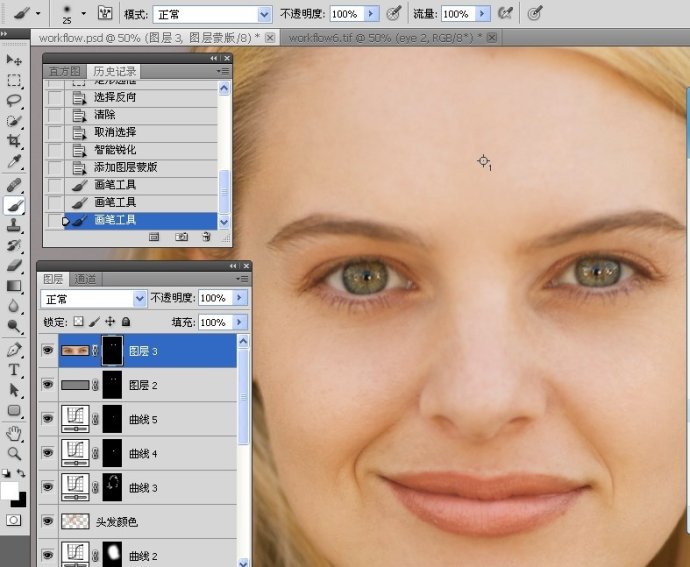Hide 图层 2 layer visibility

click(x=48, y=385)
